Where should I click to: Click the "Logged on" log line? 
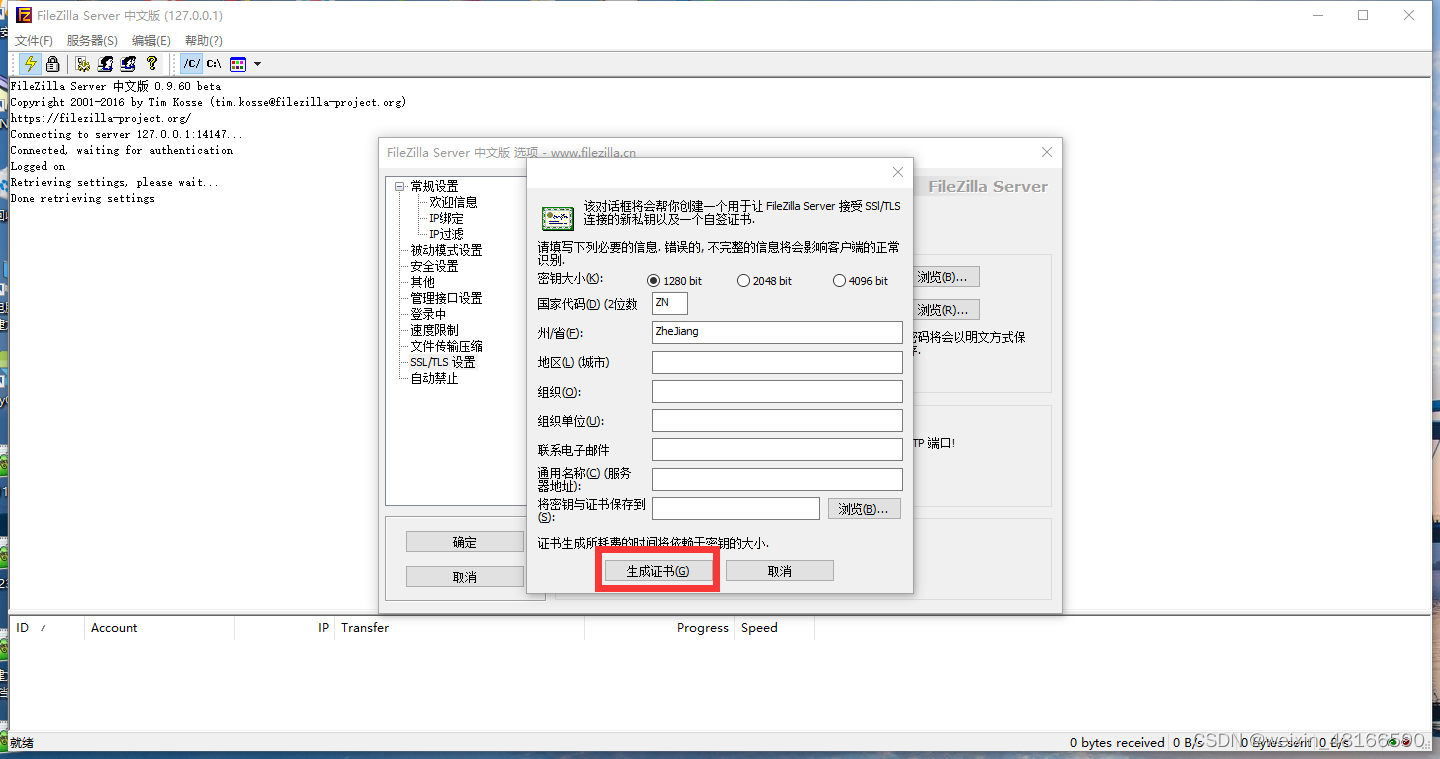38,166
